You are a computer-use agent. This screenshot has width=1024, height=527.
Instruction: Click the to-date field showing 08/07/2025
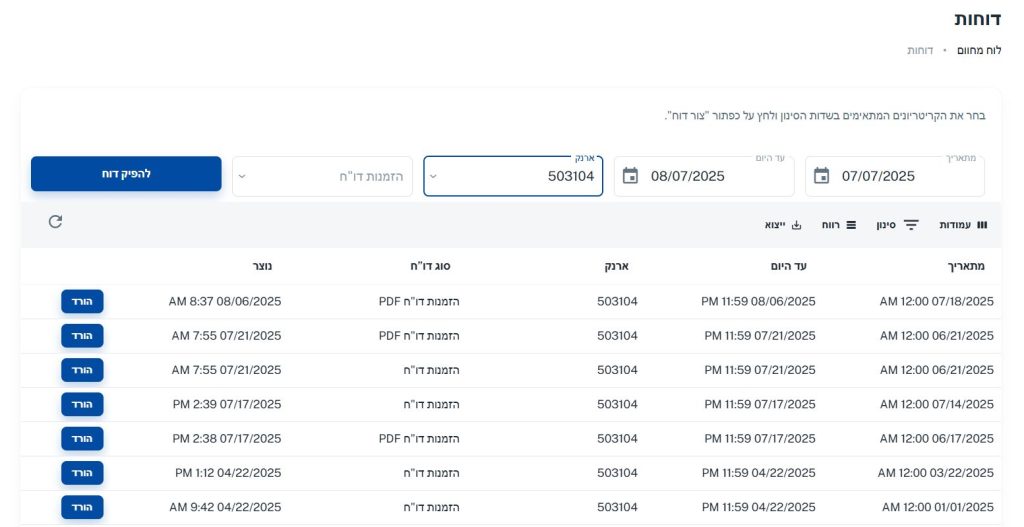click(x=704, y=176)
